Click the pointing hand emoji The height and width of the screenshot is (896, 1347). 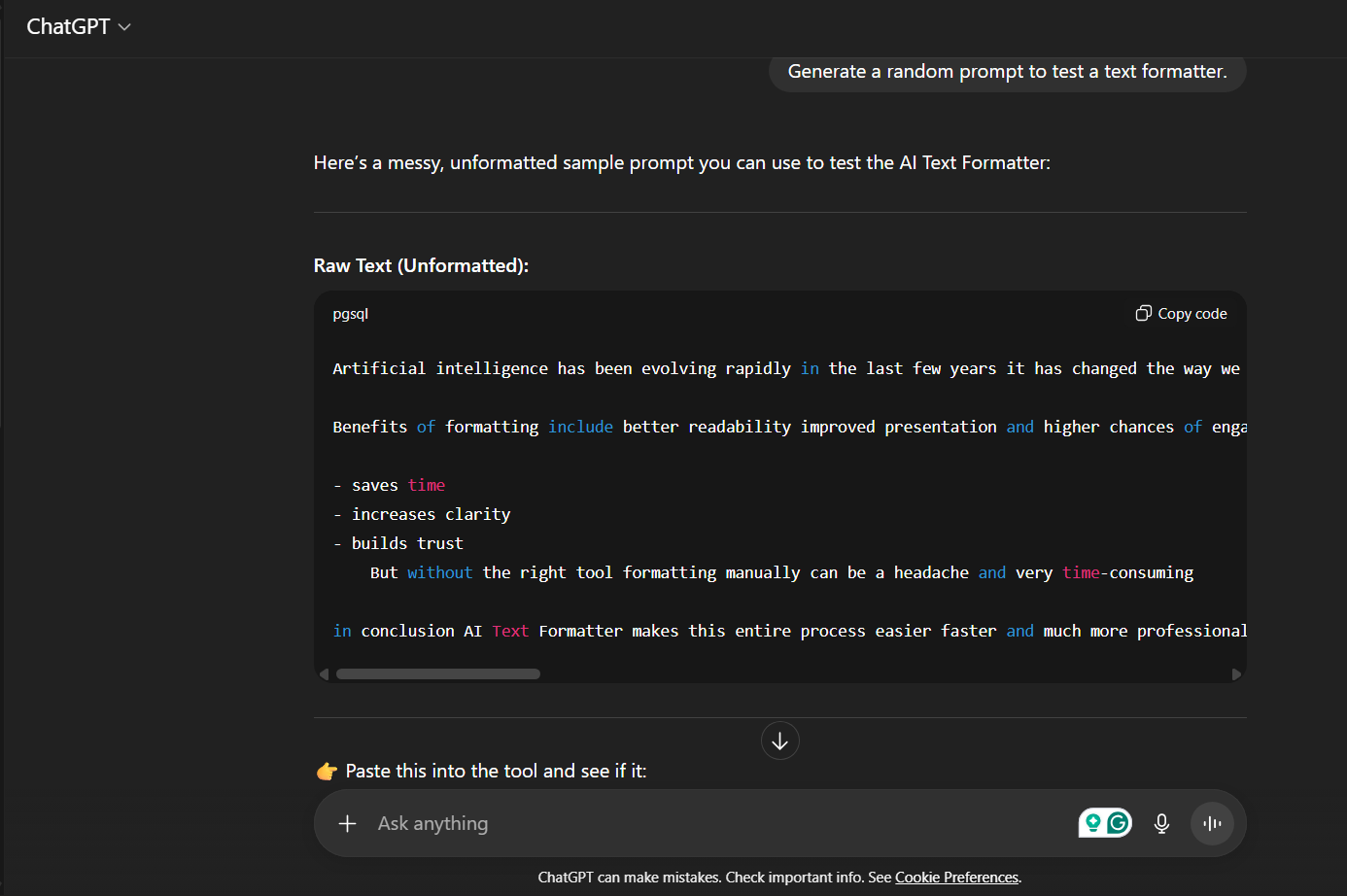[327, 772]
